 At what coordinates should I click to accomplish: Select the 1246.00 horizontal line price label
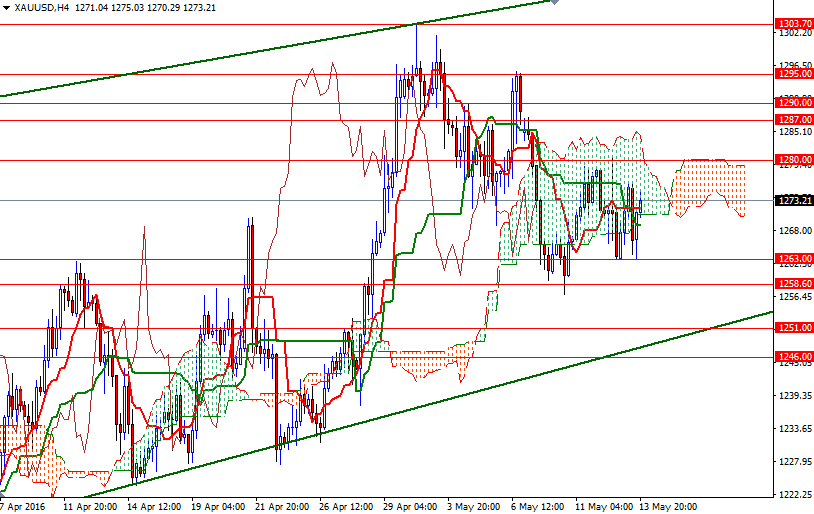794,357
